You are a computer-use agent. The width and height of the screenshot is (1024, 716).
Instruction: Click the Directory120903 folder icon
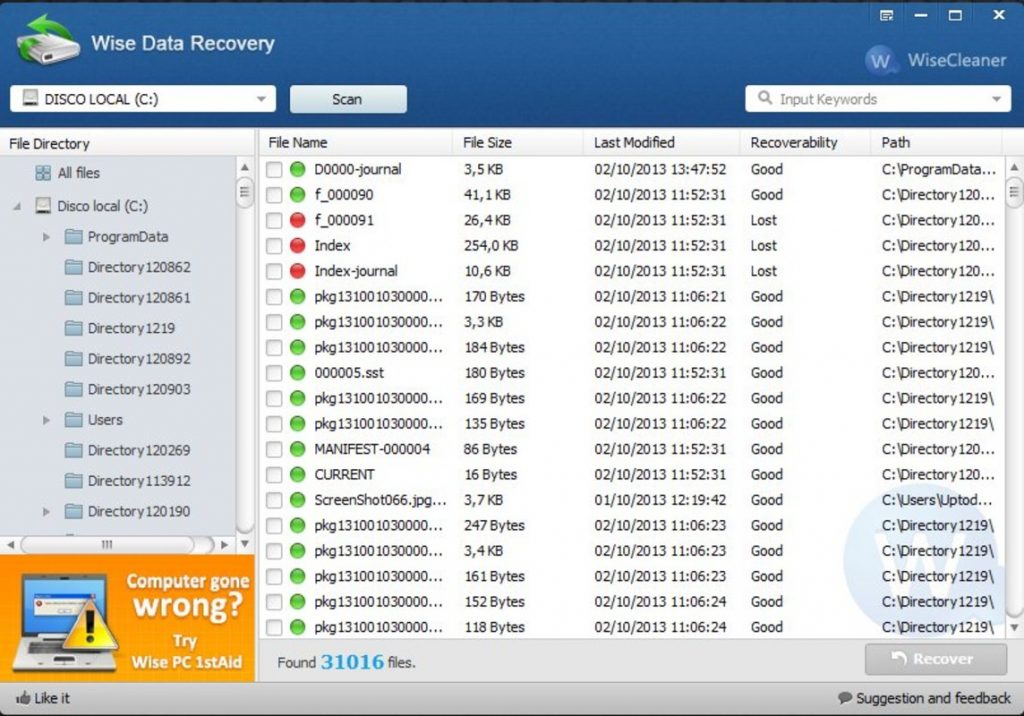click(x=74, y=389)
